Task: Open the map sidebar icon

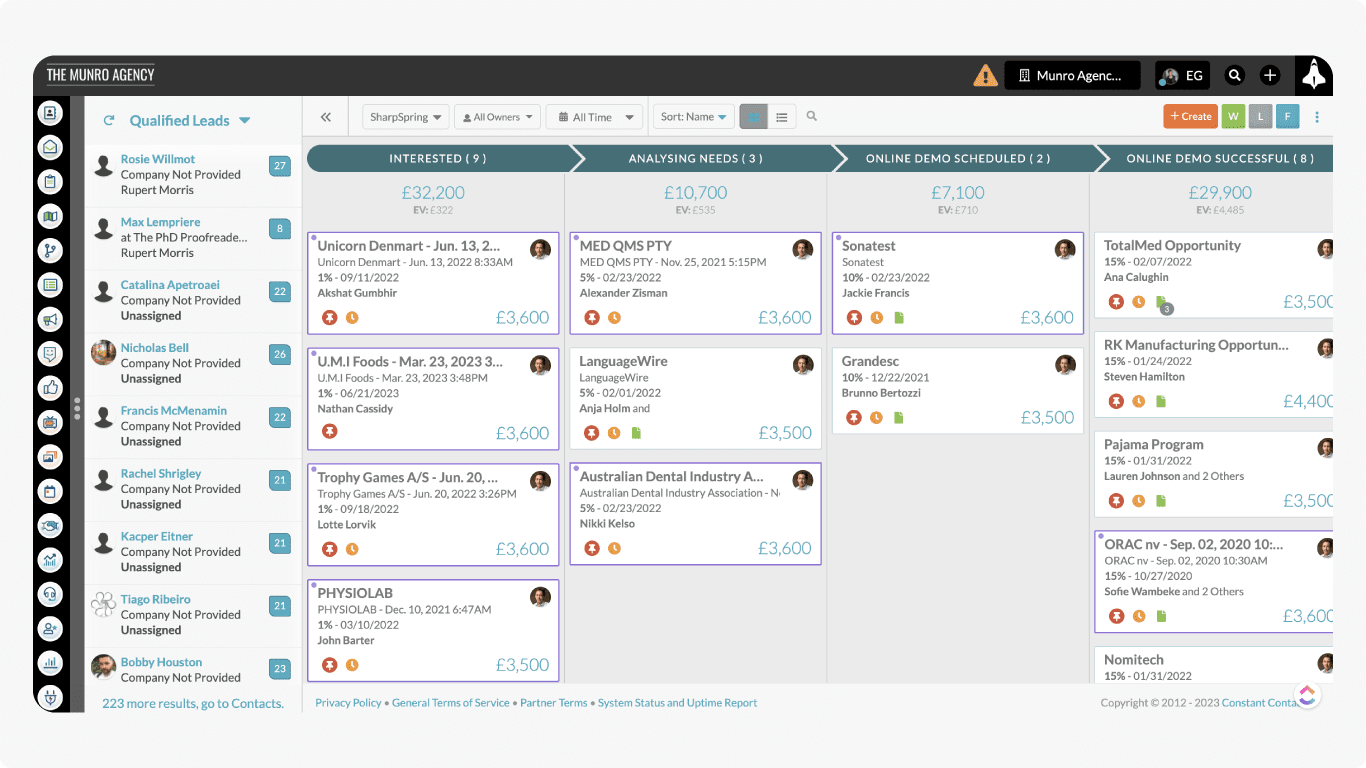Action: click(x=50, y=216)
